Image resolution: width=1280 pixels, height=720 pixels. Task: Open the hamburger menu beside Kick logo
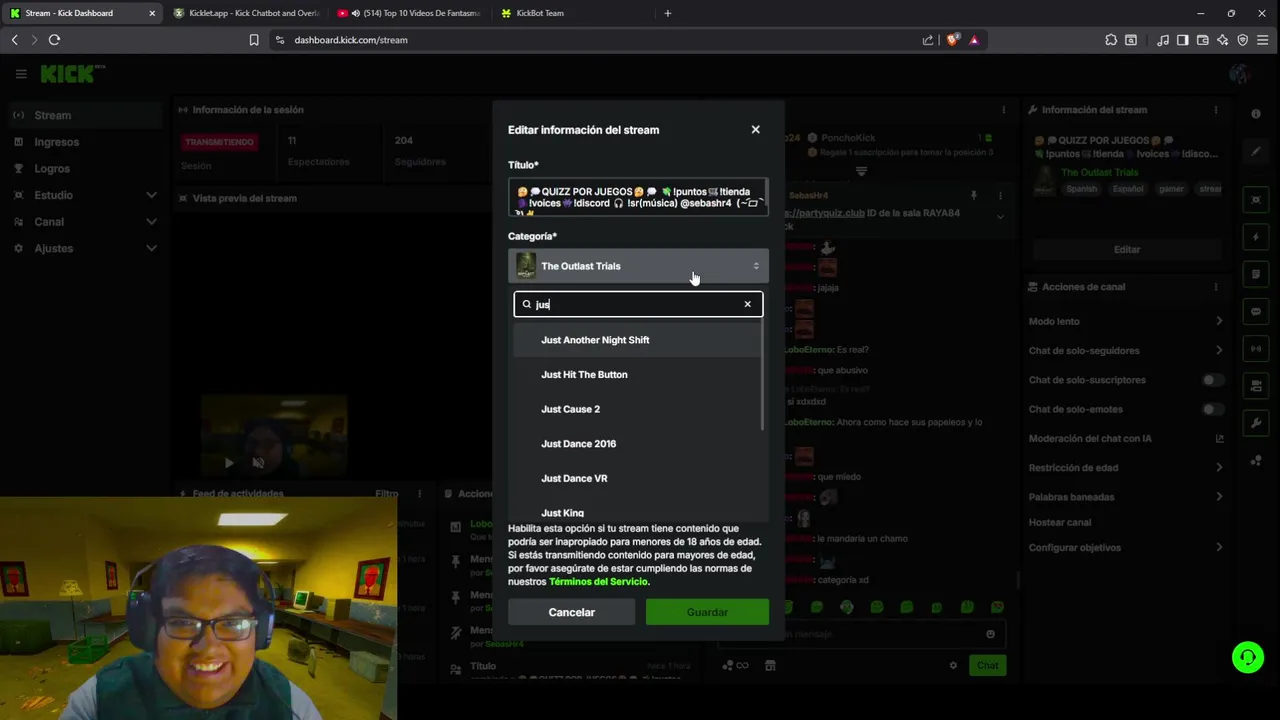click(21, 74)
